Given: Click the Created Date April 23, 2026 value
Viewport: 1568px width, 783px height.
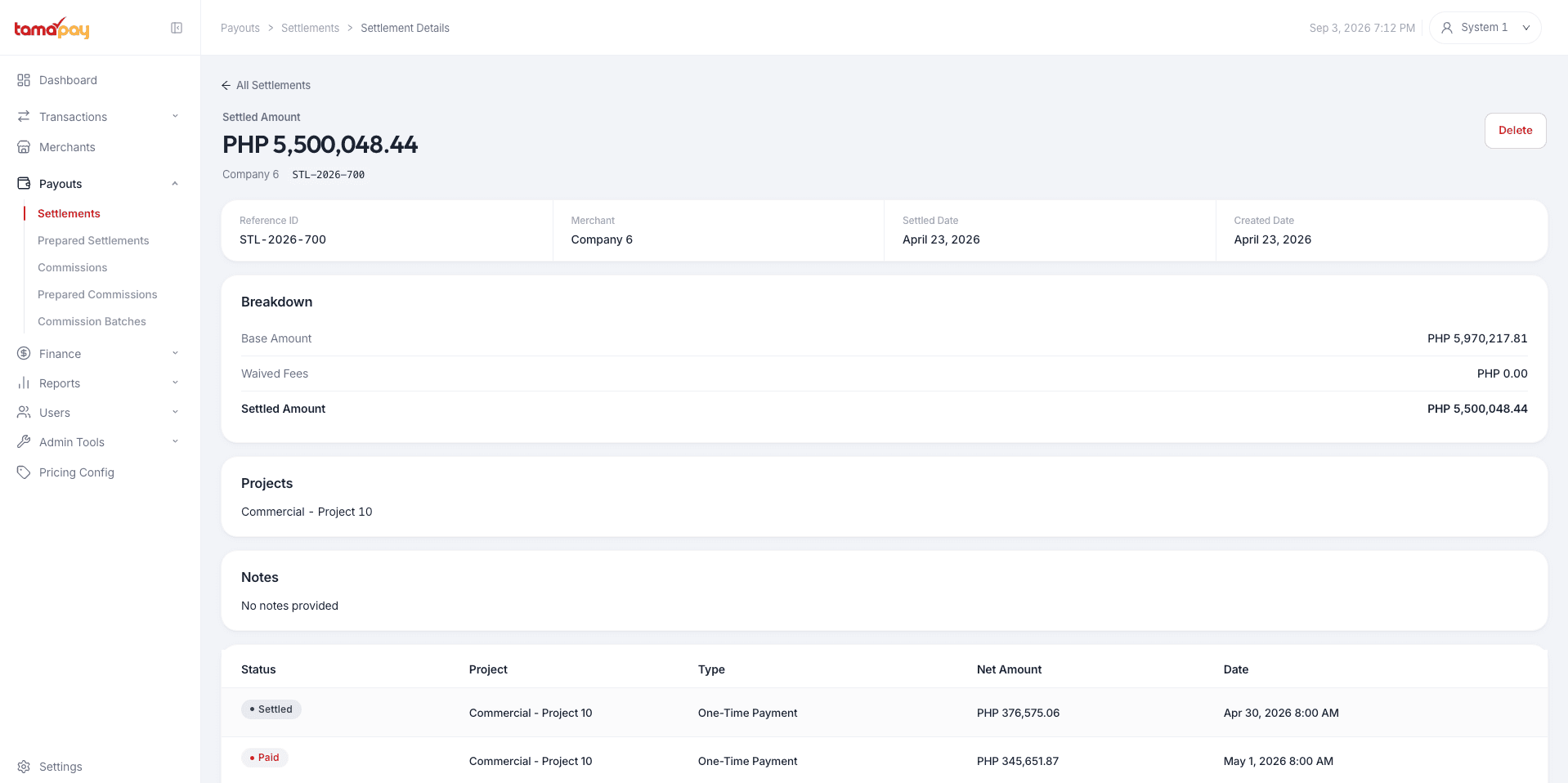Looking at the screenshot, I should pos(1272,239).
